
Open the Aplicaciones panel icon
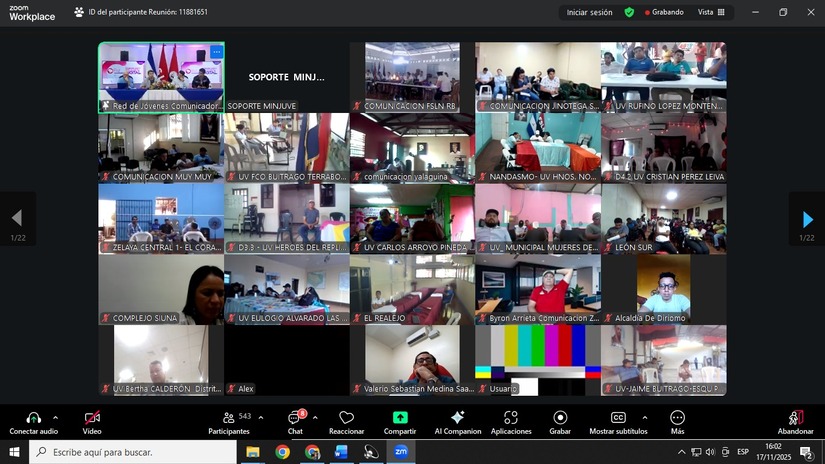coord(511,417)
